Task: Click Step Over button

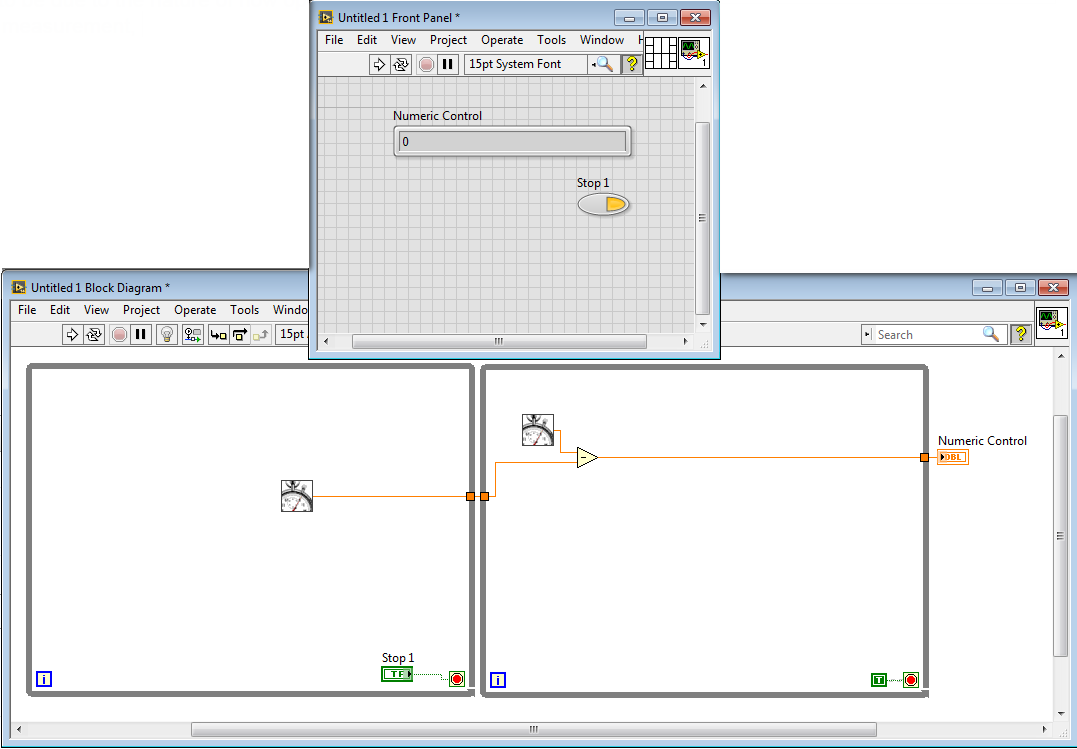Action: (x=240, y=335)
